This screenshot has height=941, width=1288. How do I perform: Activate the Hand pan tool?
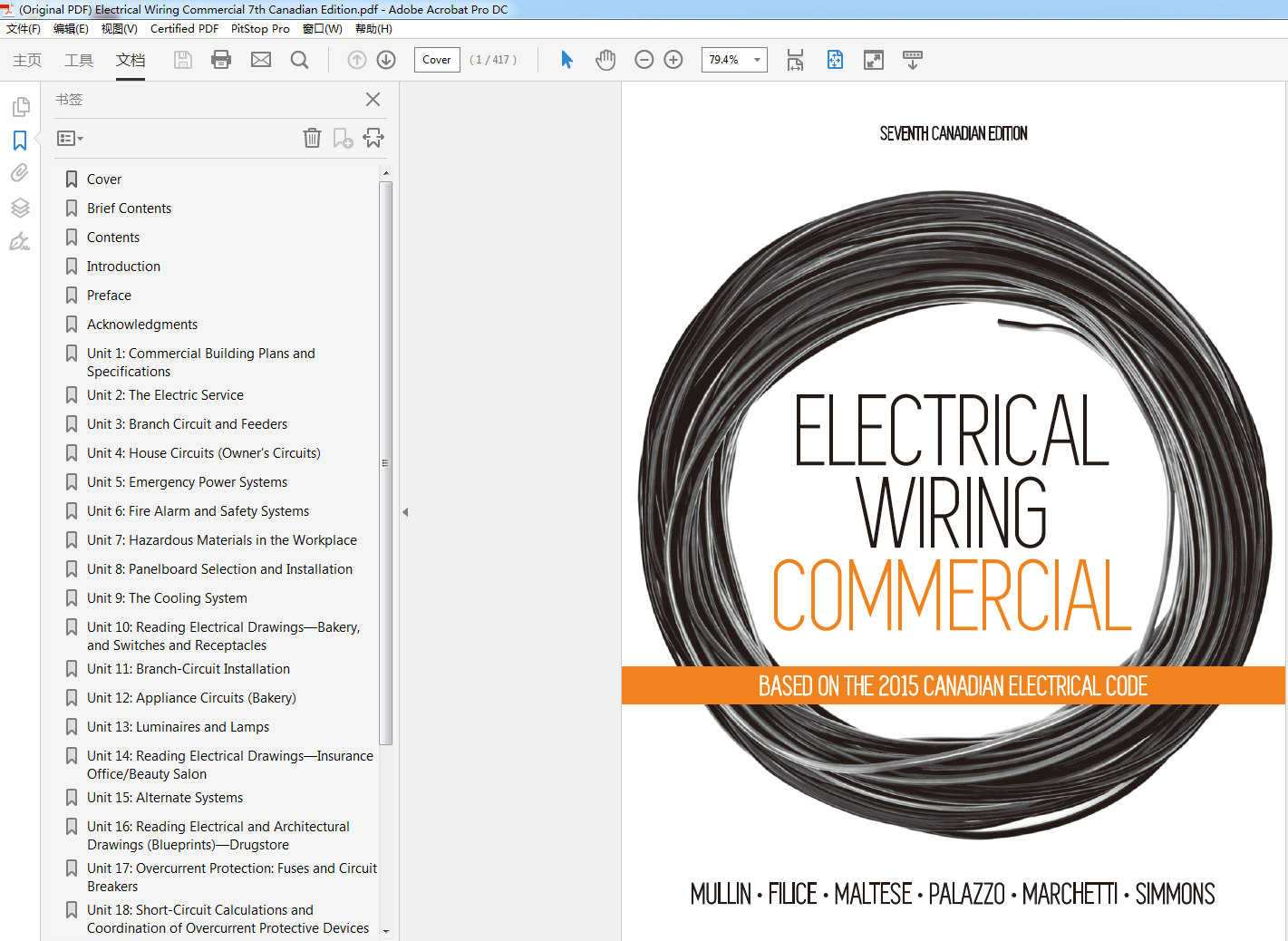605,60
